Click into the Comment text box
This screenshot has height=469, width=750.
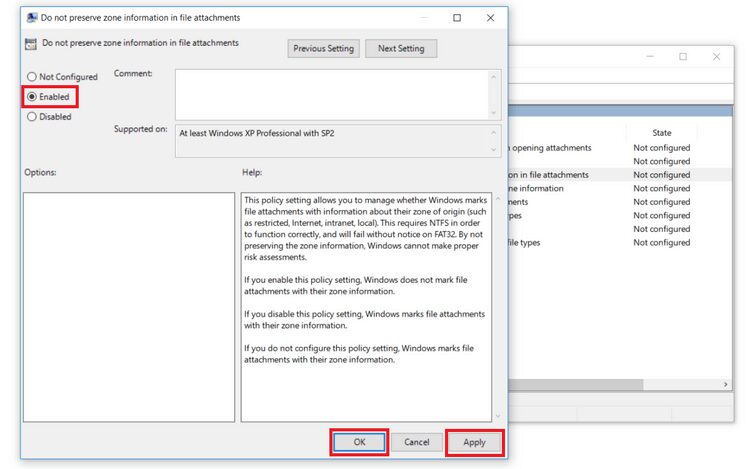pyautogui.click(x=332, y=95)
